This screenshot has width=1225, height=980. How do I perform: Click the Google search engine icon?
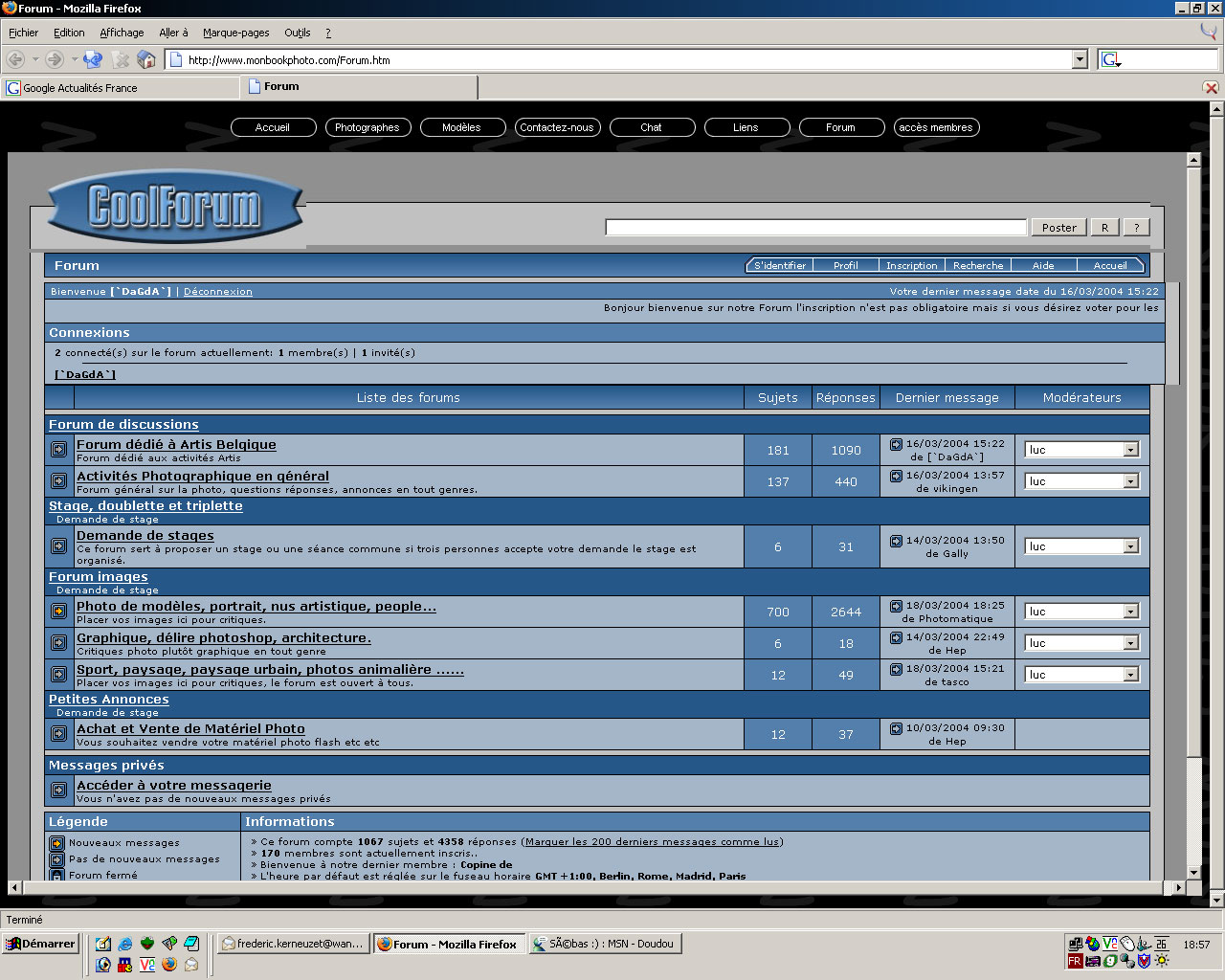tap(1111, 59)
